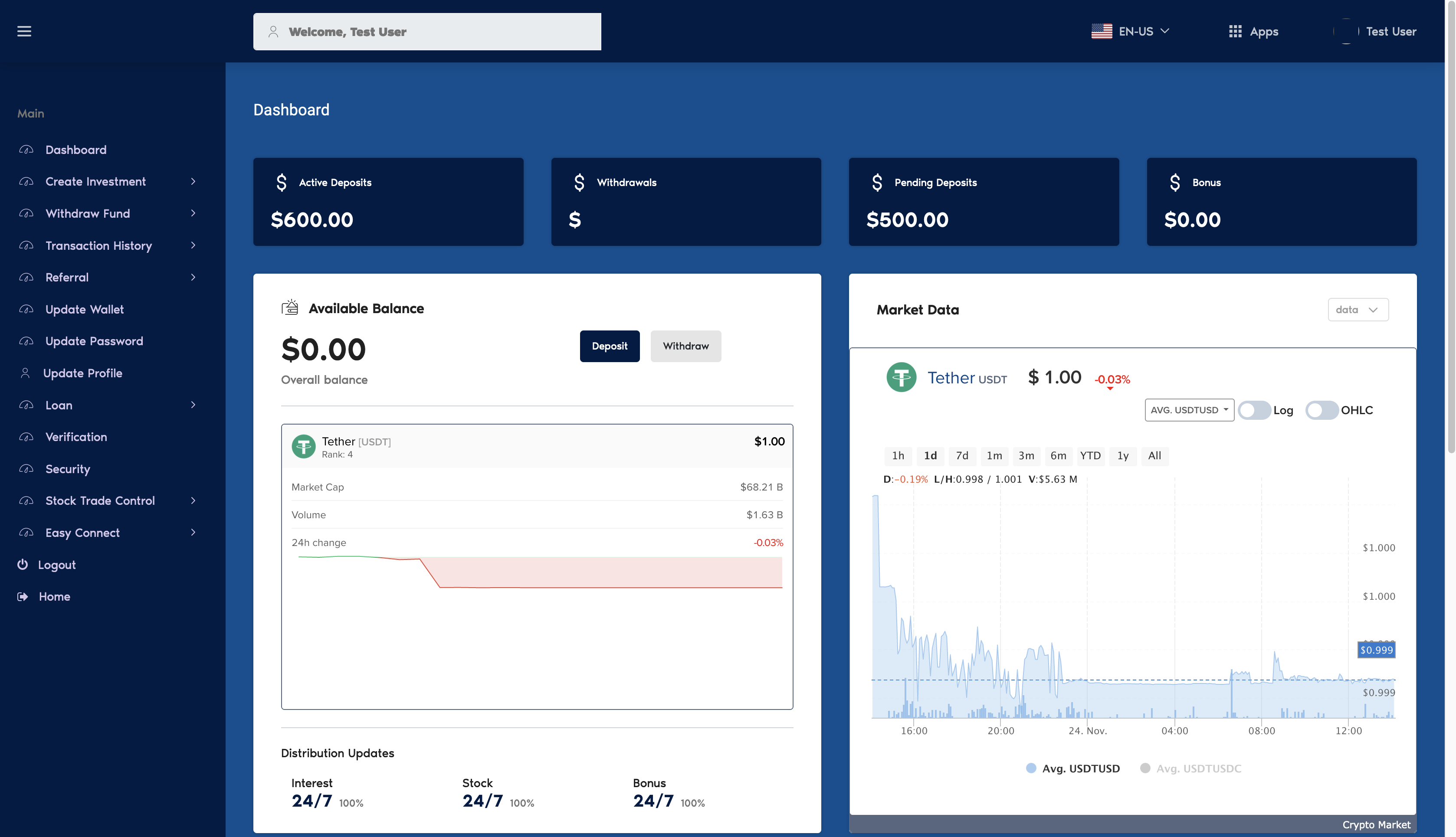This screenshot has height=837, width=1456.
Task: Click the Apps grid icon
Action: tap(1235, 31)
